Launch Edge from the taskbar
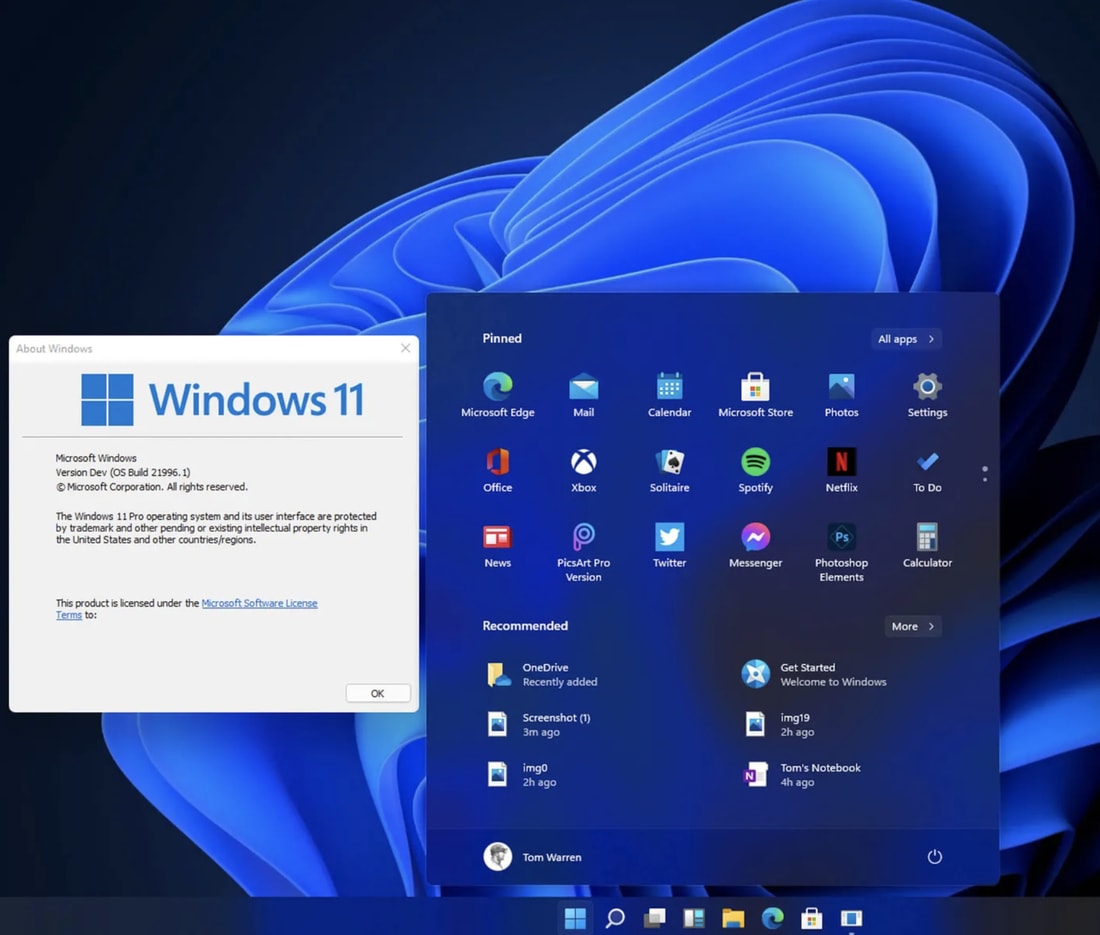1100x935 pixels. (x=772, y=918)
